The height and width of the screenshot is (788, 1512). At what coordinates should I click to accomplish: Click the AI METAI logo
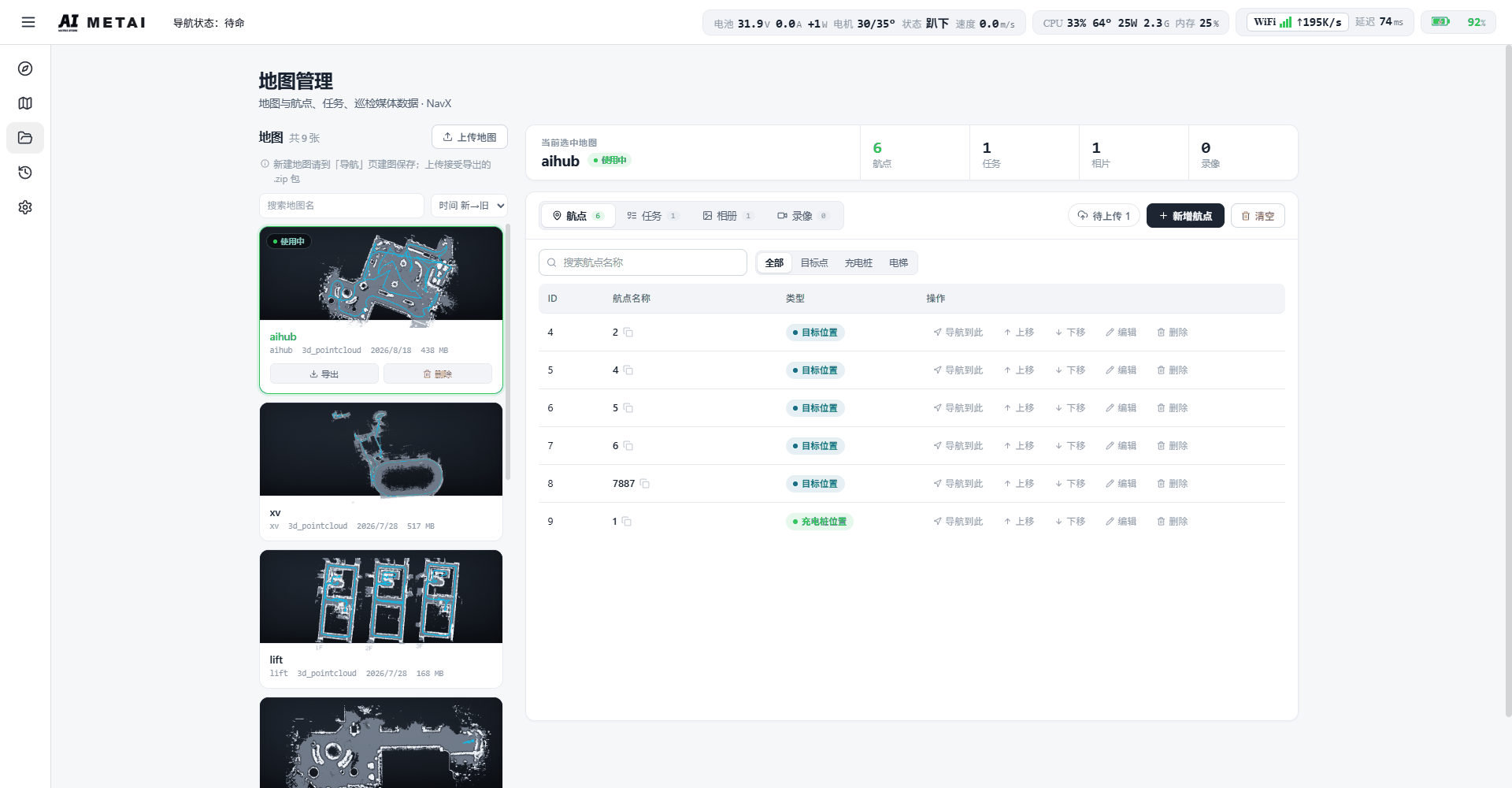pos(102,22)
